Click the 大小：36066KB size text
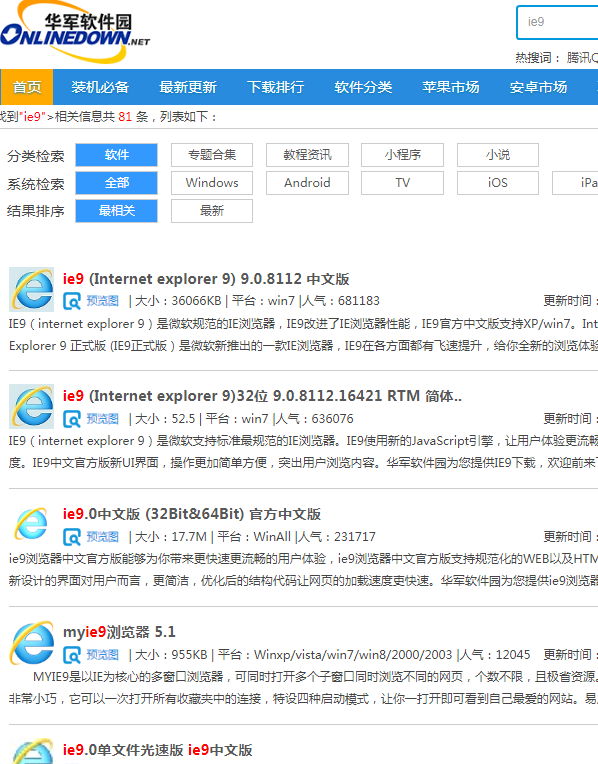 point(178,301)
